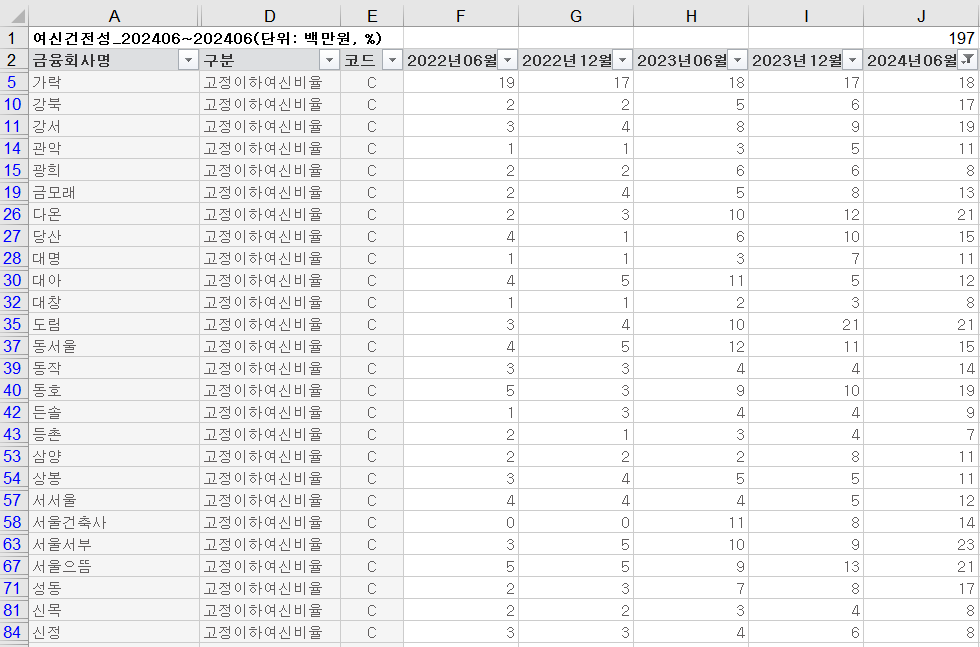Viewport: 980px width, 647px height.
Task: Click 2023년12월 value 13 for 서울으뜸
Action: [x=806, y=566]
